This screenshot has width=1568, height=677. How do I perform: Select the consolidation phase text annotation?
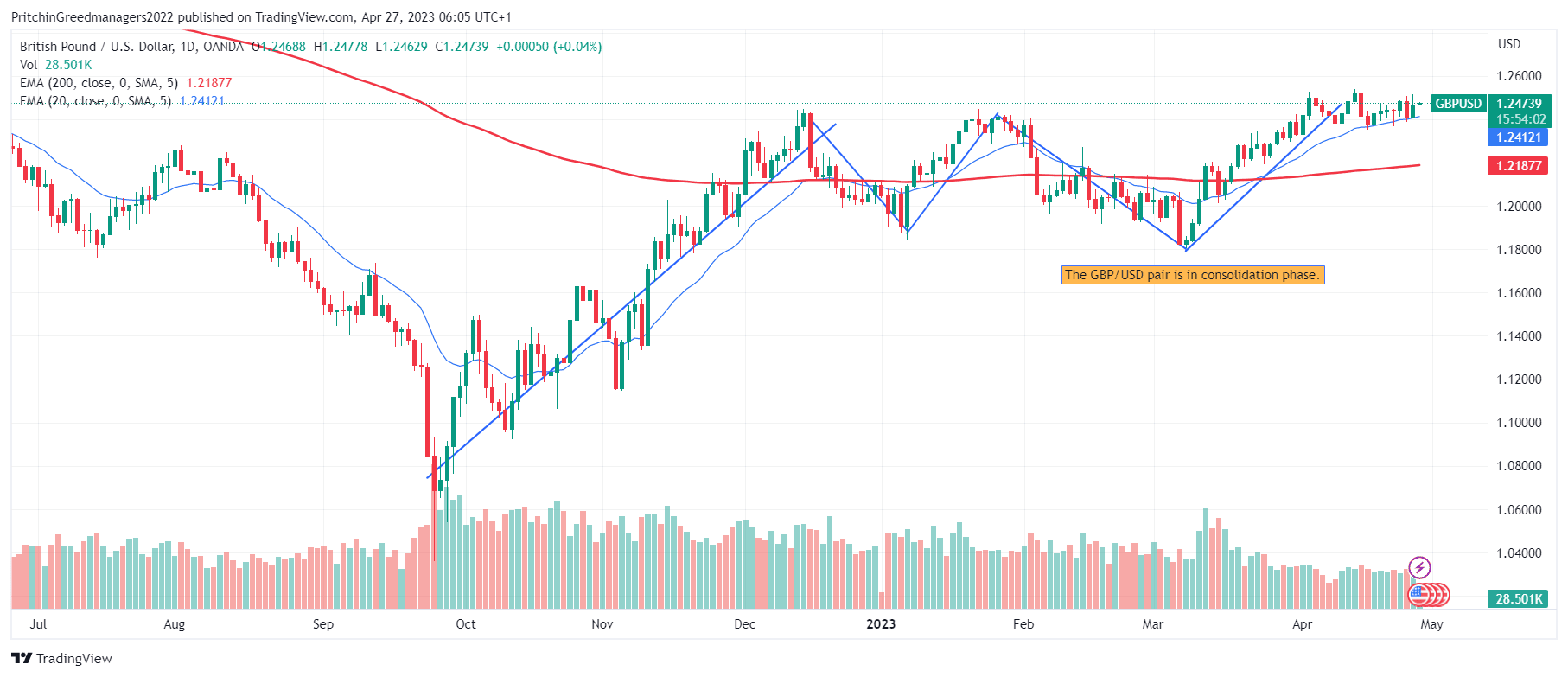[1192, 275]
